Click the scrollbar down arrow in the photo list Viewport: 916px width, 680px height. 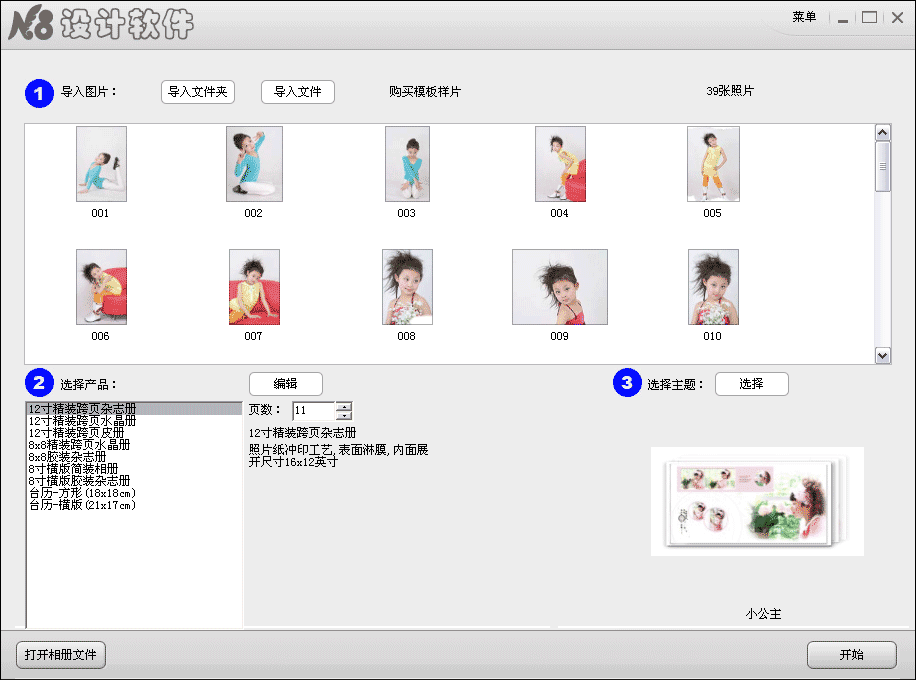[x=883, y=355]
